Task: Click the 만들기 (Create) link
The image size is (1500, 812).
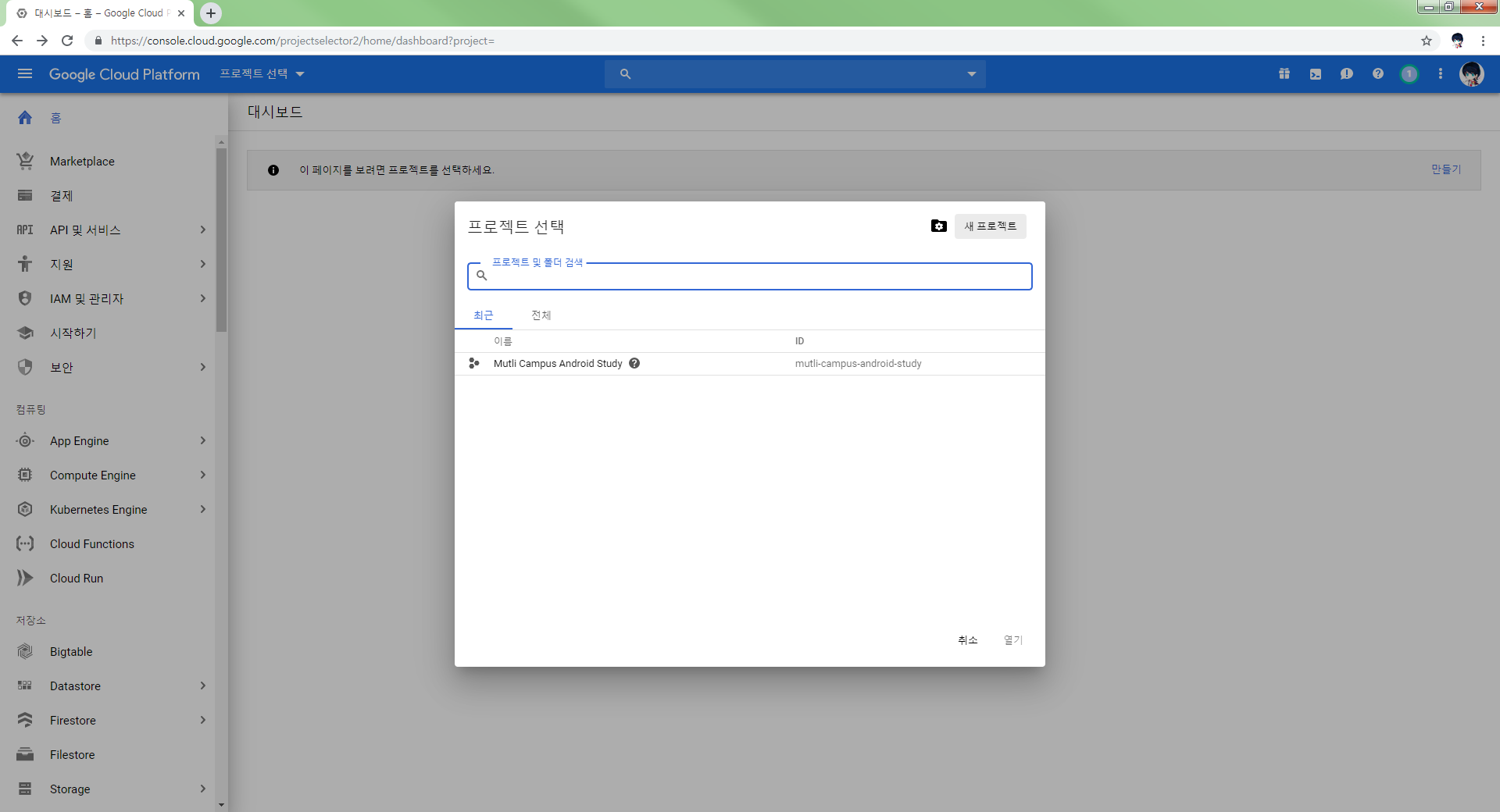Action: click(x=1446, y=169)
